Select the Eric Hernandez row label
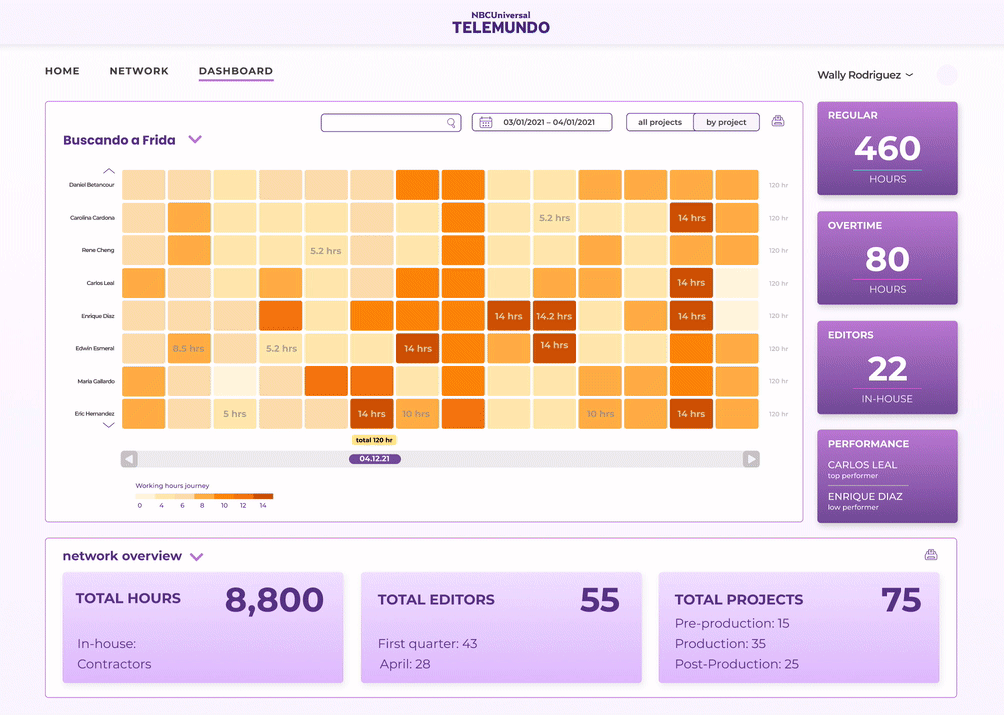1004x715 pixels. pos(94,414)
